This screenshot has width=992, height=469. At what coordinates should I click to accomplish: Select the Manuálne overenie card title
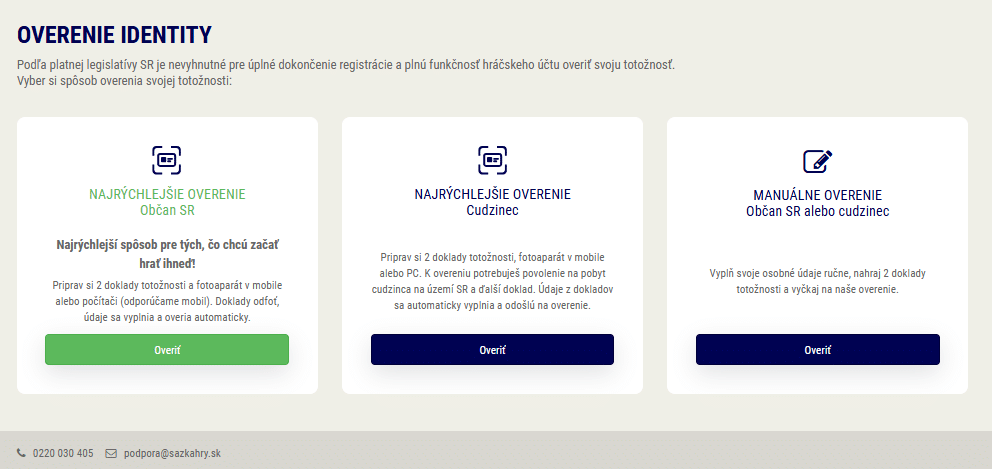[817, 202]
